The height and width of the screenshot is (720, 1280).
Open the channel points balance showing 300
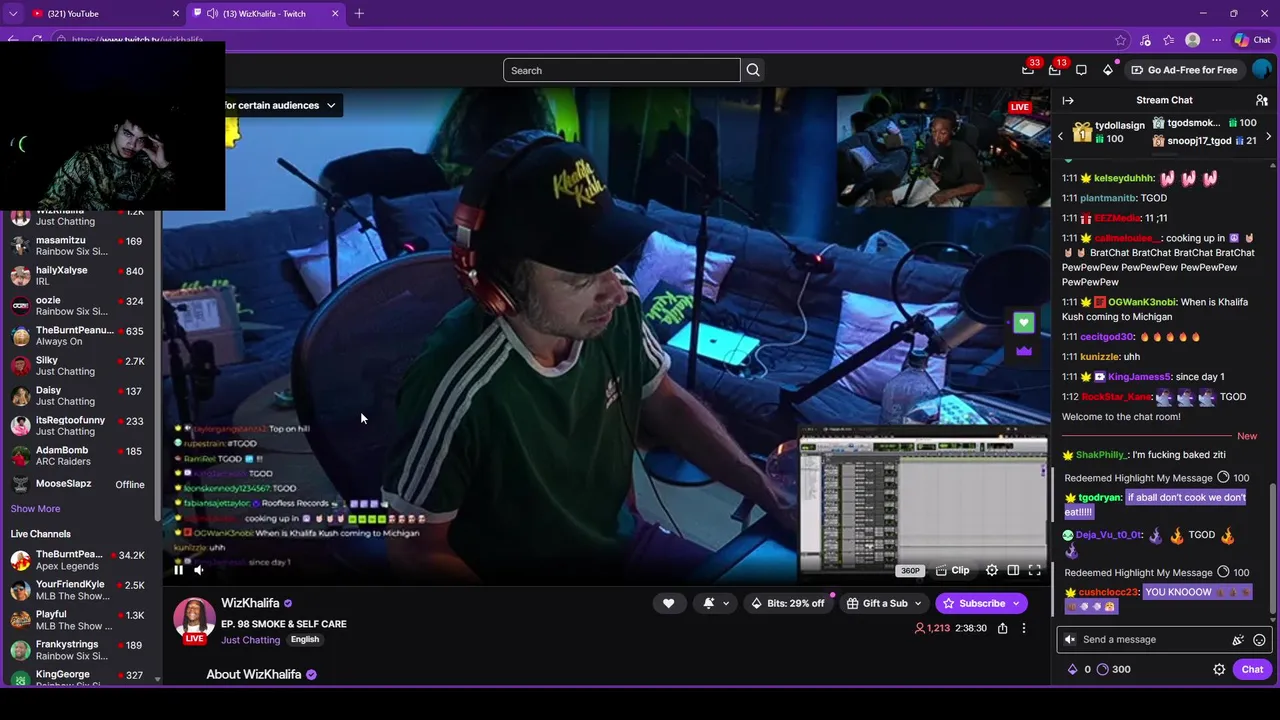pyautogui.click(x=1113, y=670)
